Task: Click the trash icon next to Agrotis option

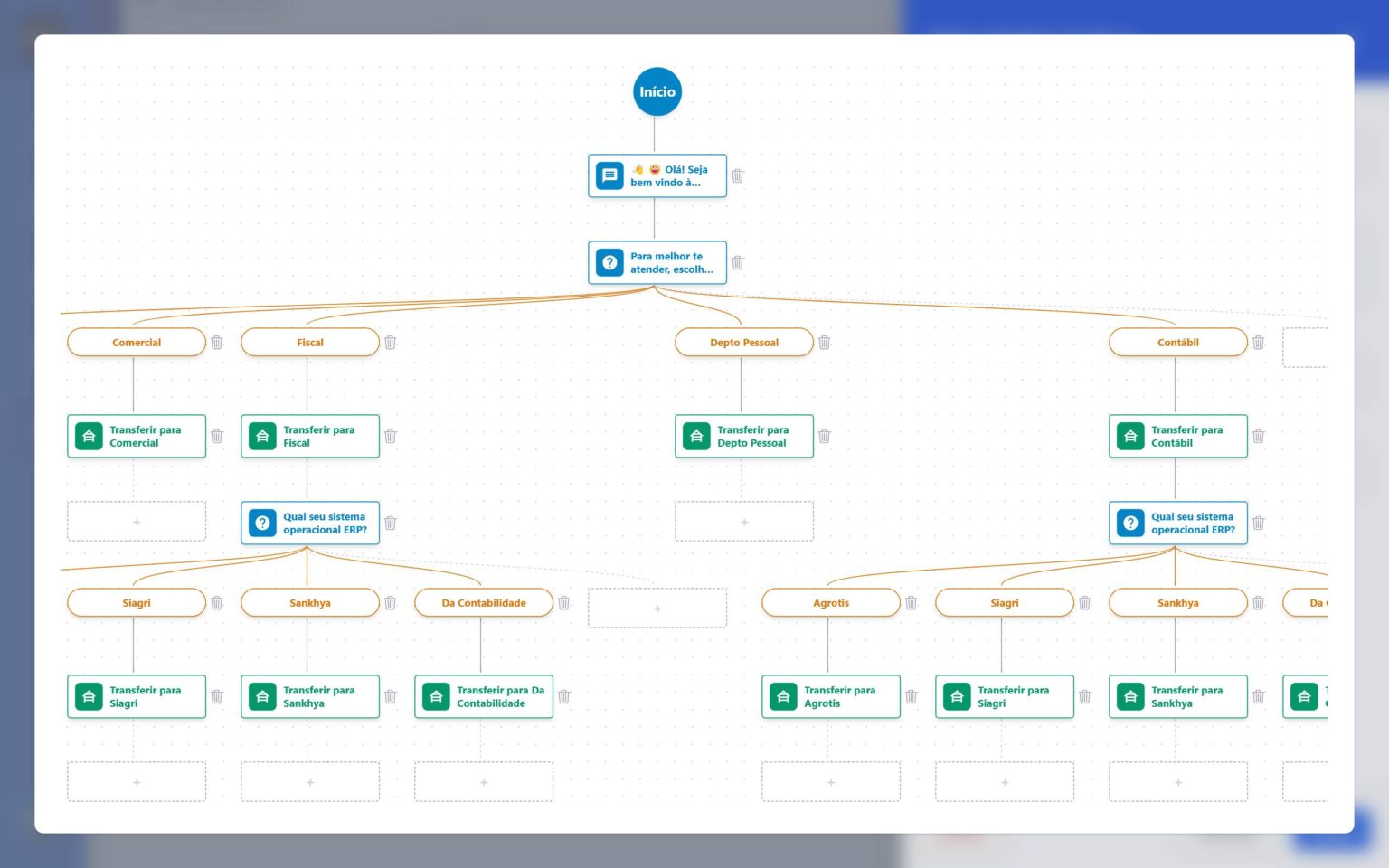Action: click(912, 602)
